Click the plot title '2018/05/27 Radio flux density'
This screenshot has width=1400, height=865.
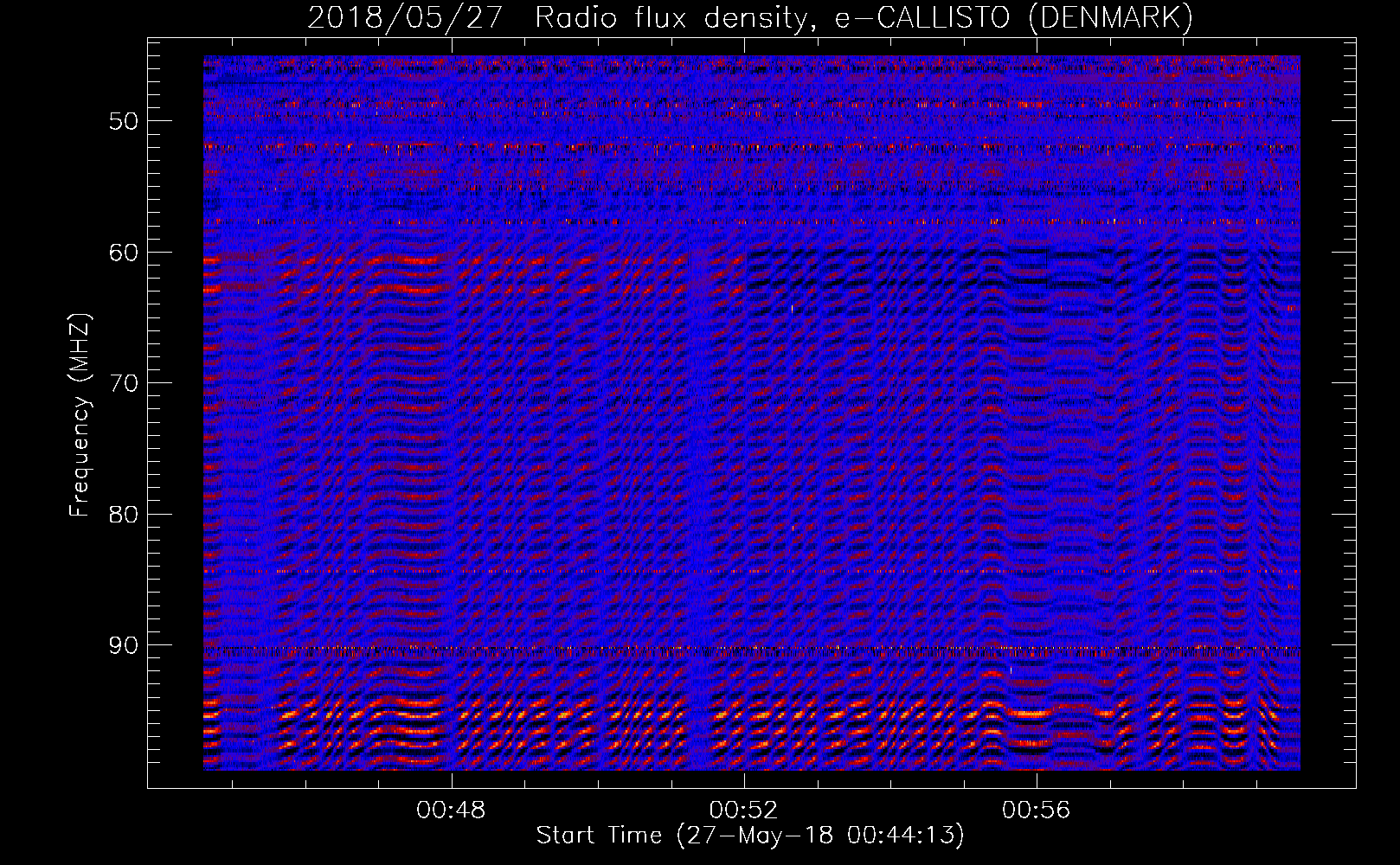750,18
